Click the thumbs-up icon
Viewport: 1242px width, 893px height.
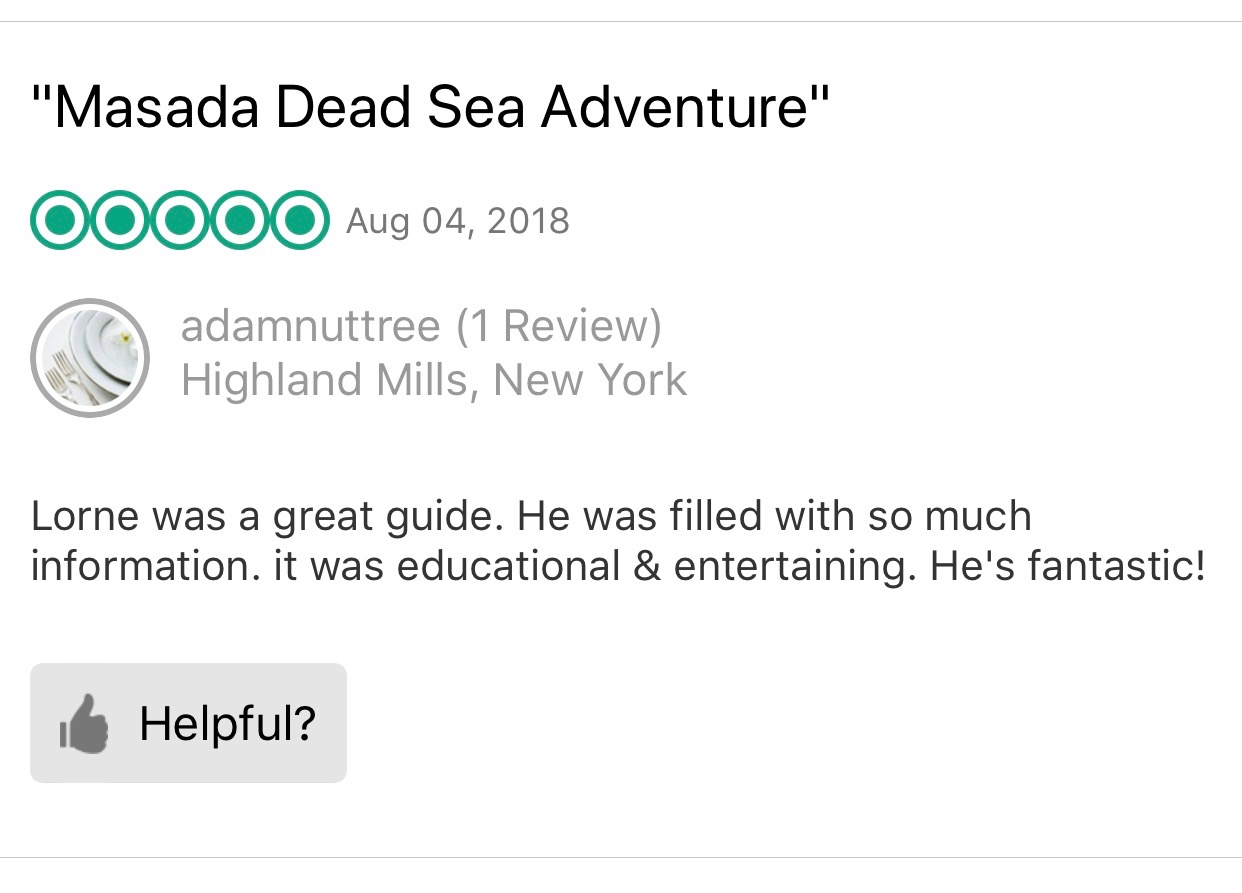(84, 723)
